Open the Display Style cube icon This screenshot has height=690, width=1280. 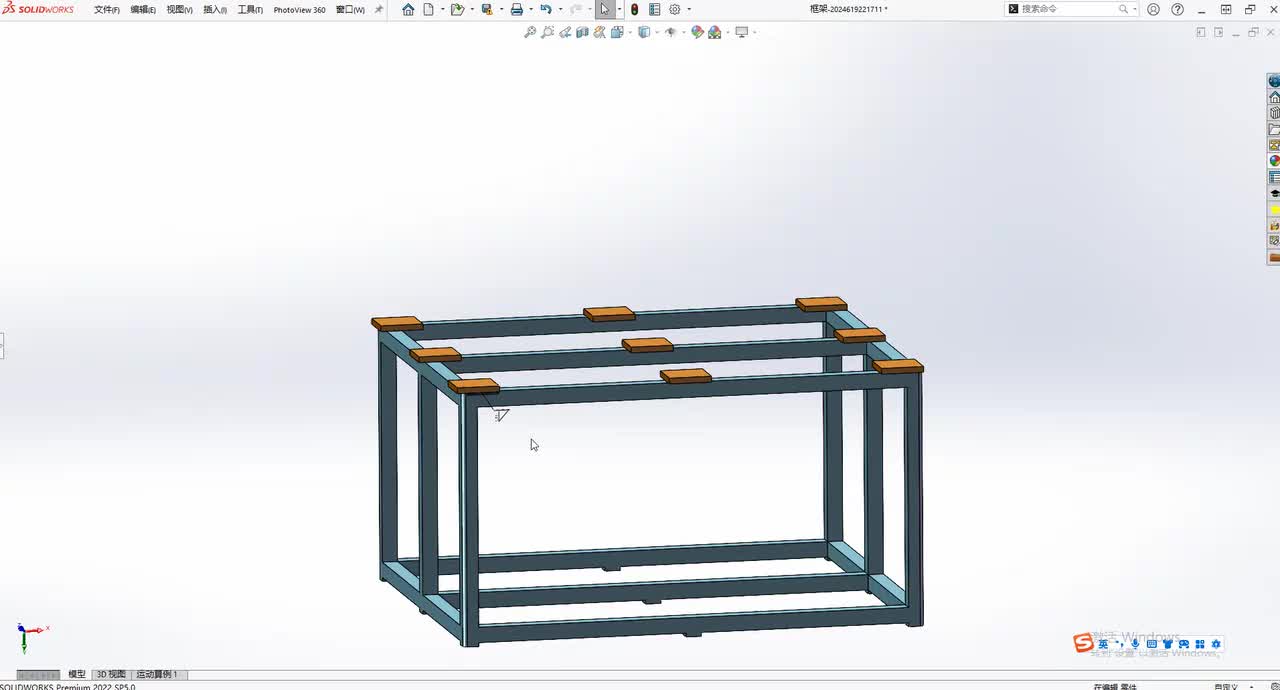pos(644,32)
